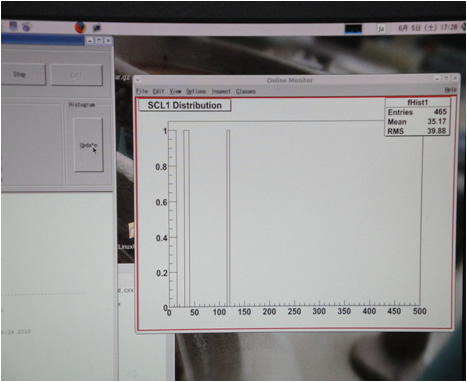
Task: Open the second launcher icon in top panel
Action: [x=27, y=27]
